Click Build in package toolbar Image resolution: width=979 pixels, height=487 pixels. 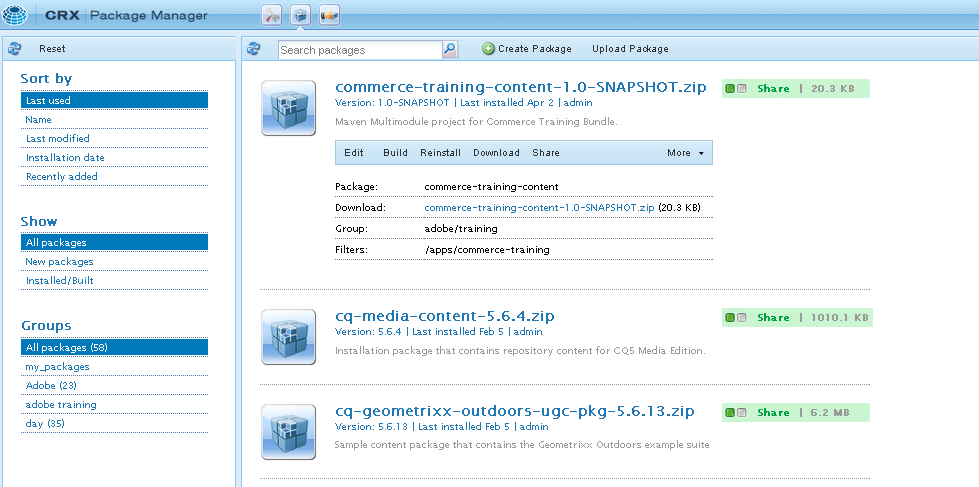pyautogui.click(x=395, y=152)
